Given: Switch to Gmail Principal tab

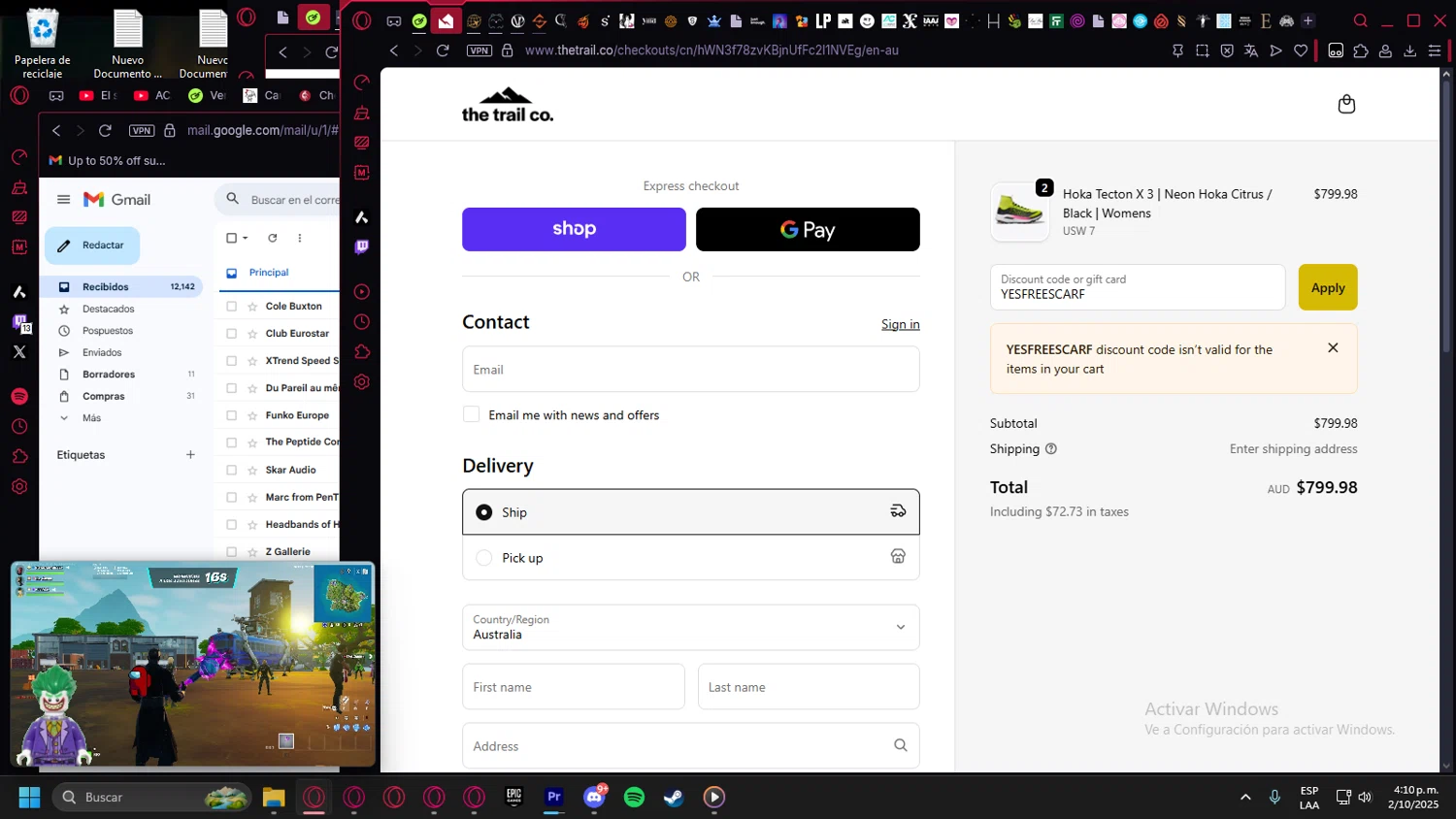Looking at the screenshot, I should tap(269, 273).
